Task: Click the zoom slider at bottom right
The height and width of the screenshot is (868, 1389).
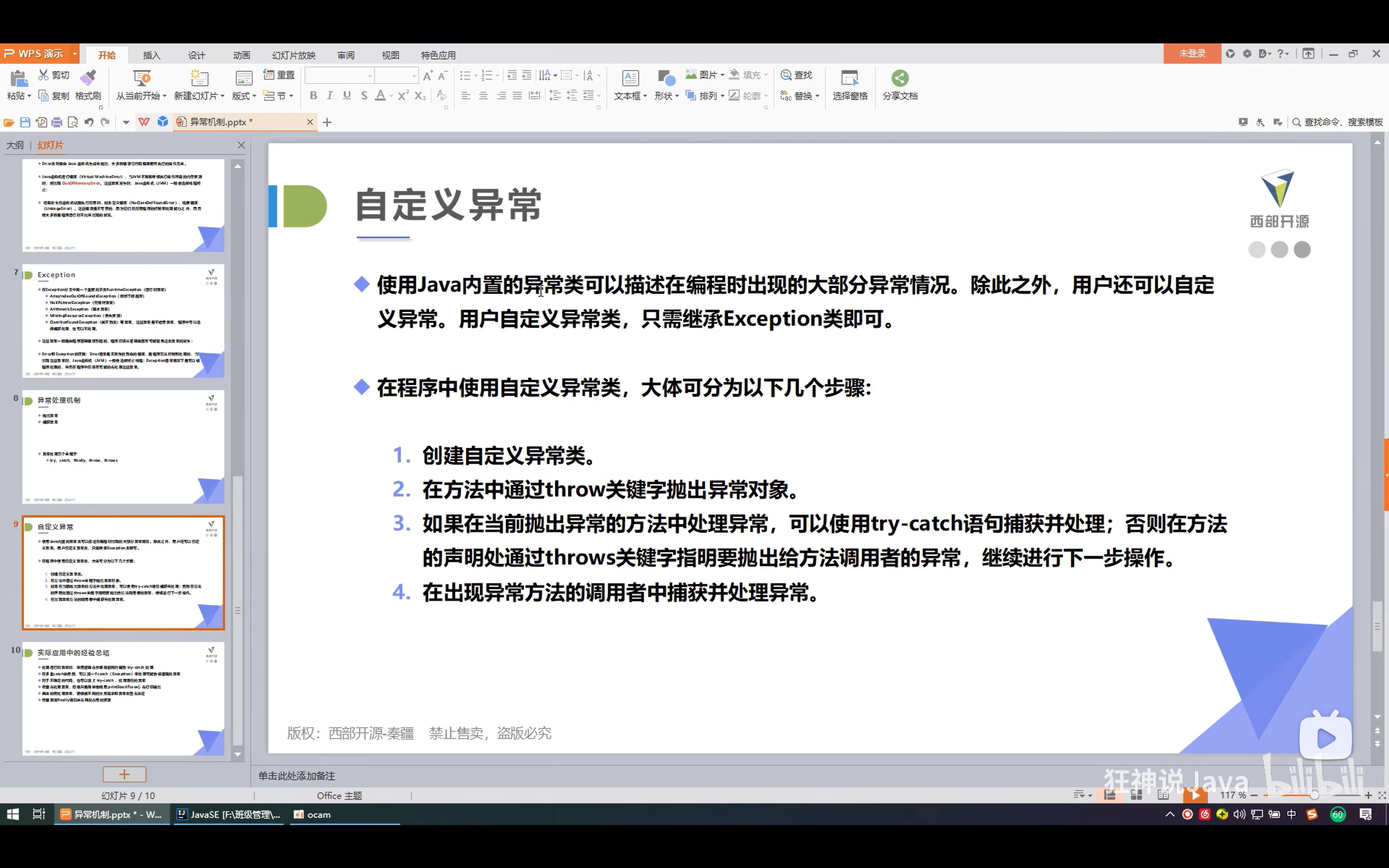Action: click(1313, 795)
